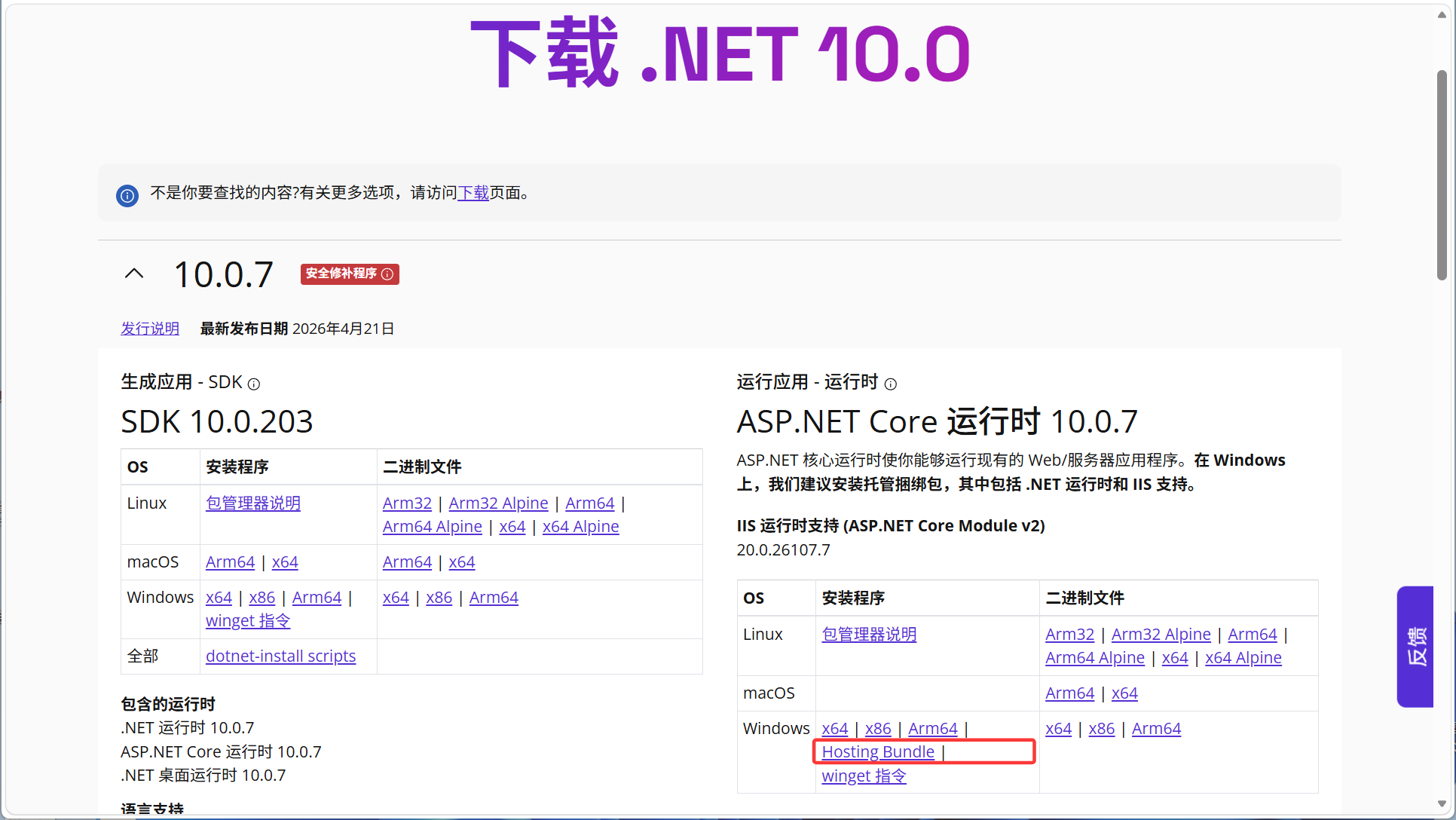Viewport: 1456px width, 820px height.
Task: Open SDK Linux 包管理器说明 link
Action: [x=253, y=503]
